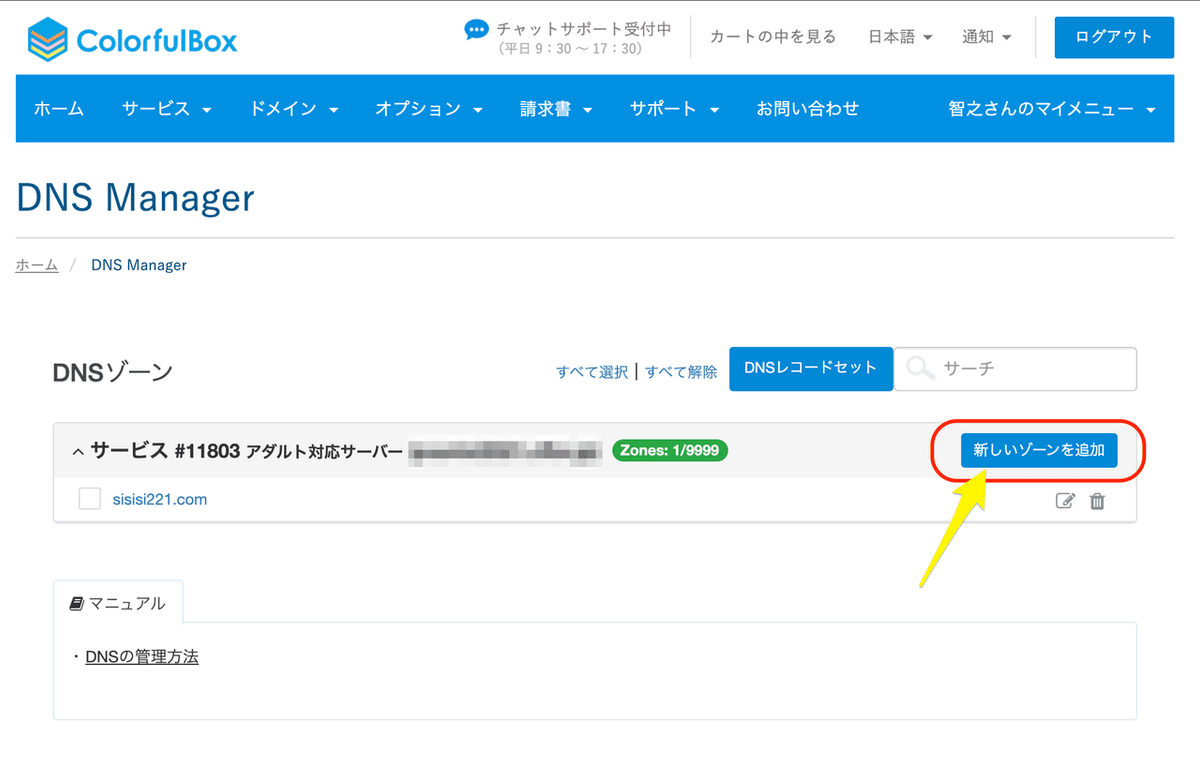Click お問い合わせ in the navigation bar
1200x769 pixels.
click(x=807, y=109)
